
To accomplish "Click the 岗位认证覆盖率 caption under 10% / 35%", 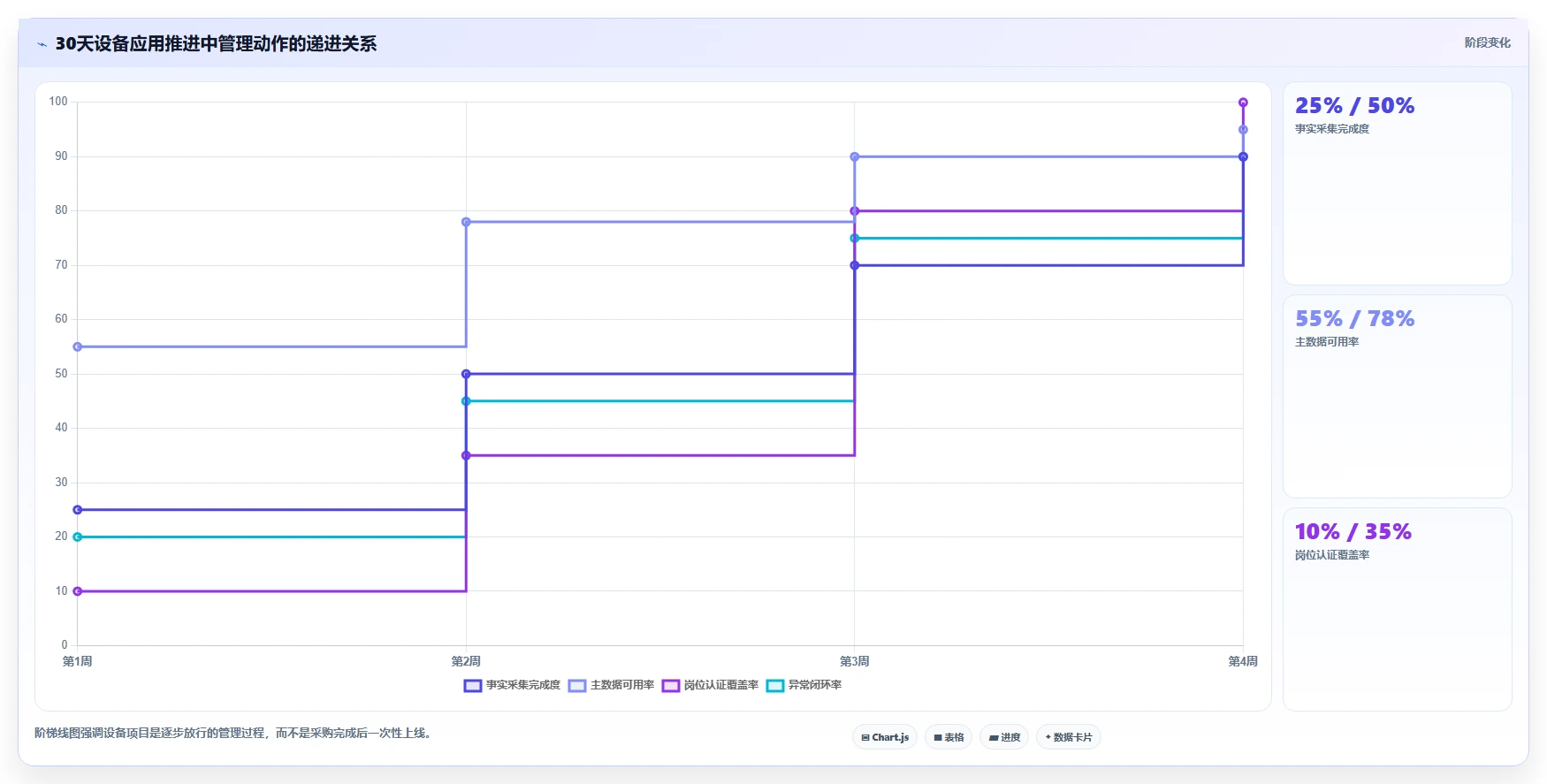I will 1332,555.
